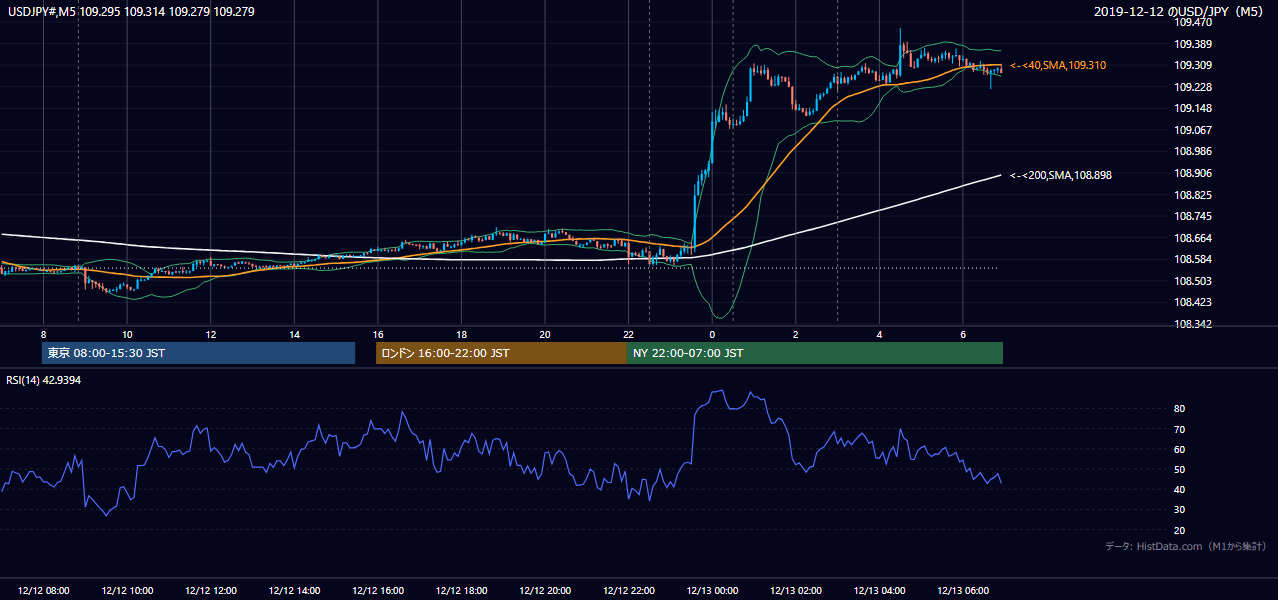This screenshot has width=1278, height=600.
Task: Click the bottom time label 12/12 18:00
Action: 461,591
